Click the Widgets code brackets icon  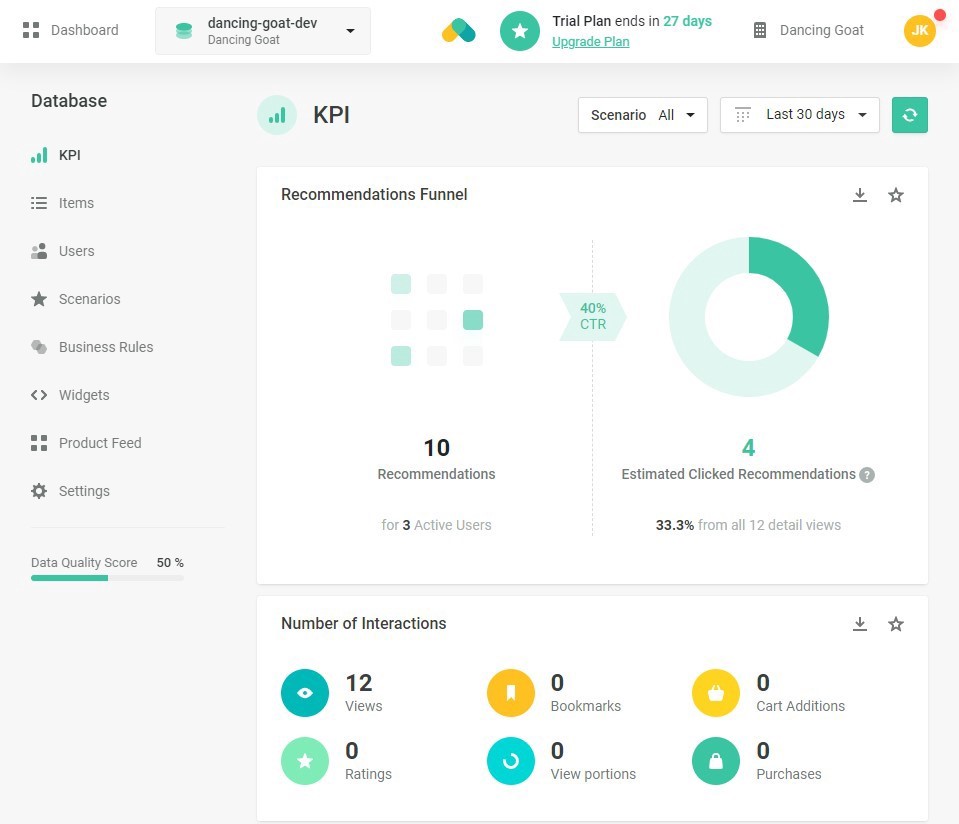[x=39, y=395]
